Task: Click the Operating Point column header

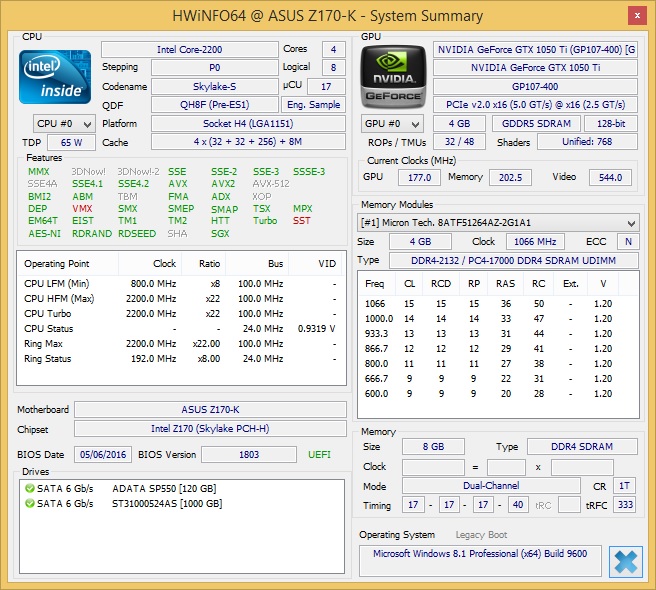Action: [68, 264]
